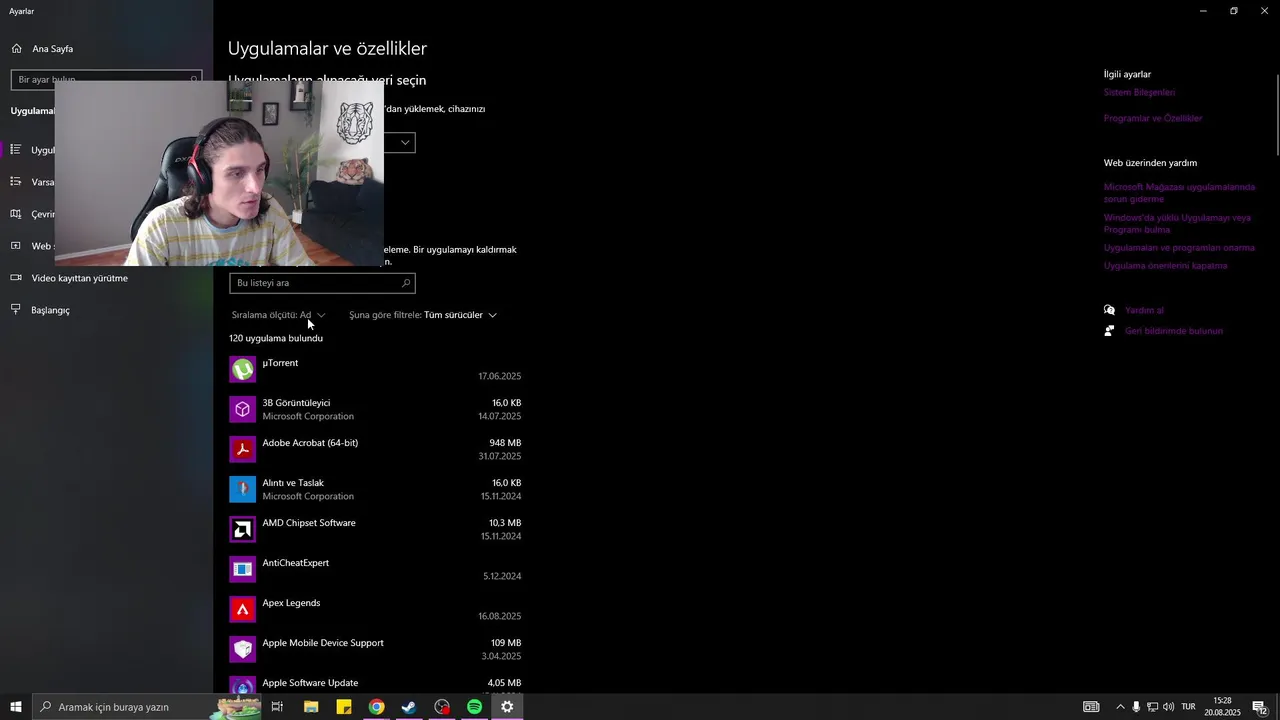Click the AntiCheatExpert app icon

click(242, 569)
